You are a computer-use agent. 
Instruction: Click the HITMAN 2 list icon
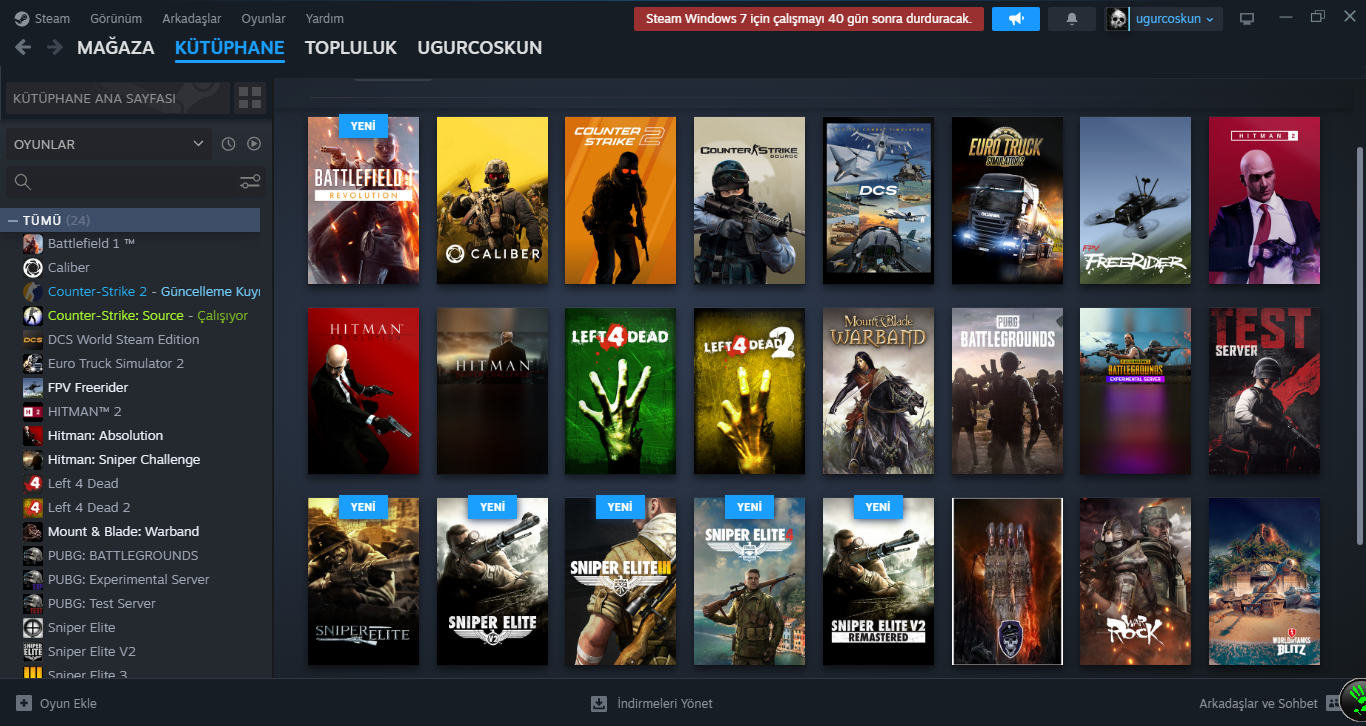(x=32, y=411)
